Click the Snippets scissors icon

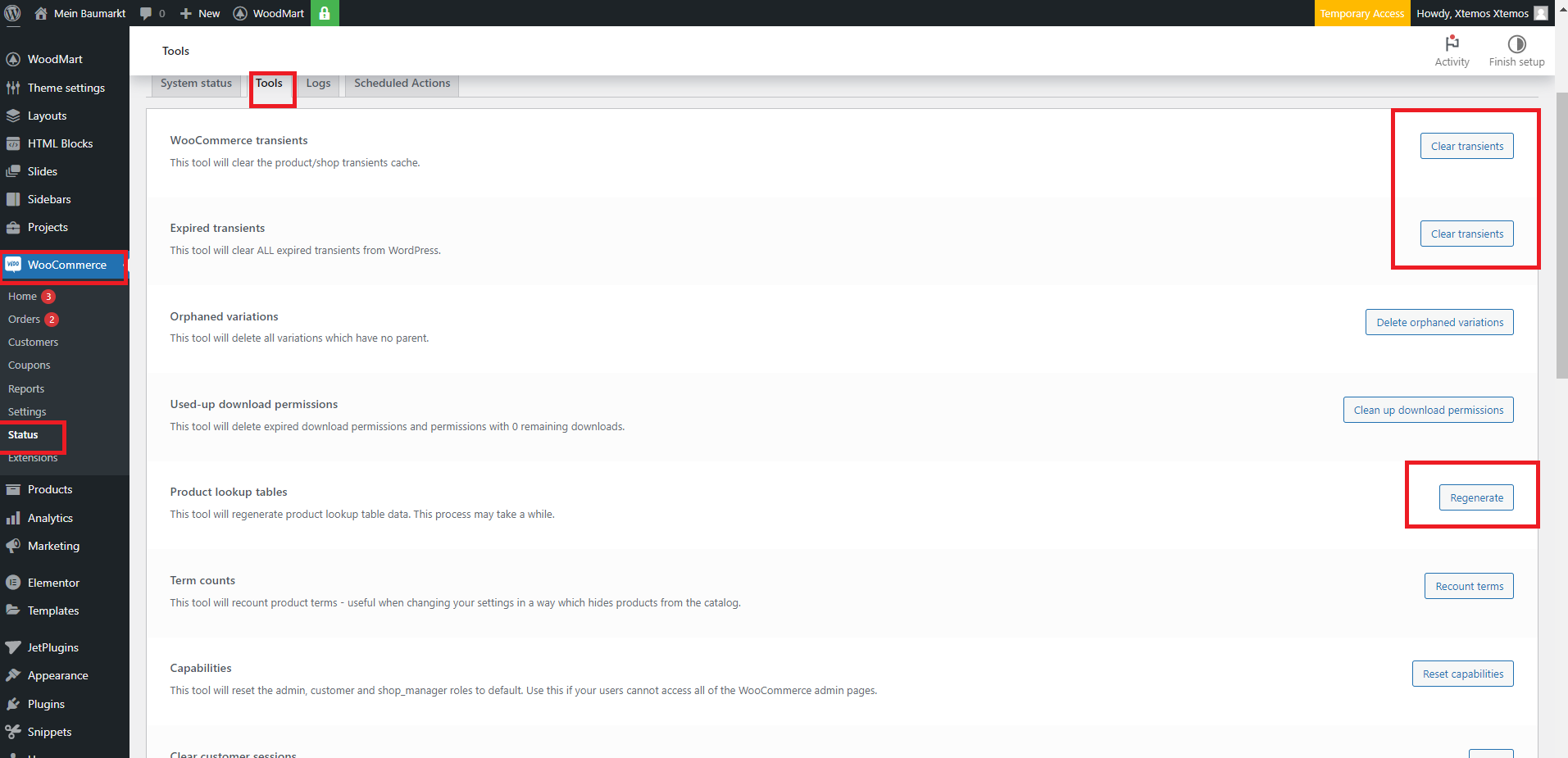pos(13,732)
